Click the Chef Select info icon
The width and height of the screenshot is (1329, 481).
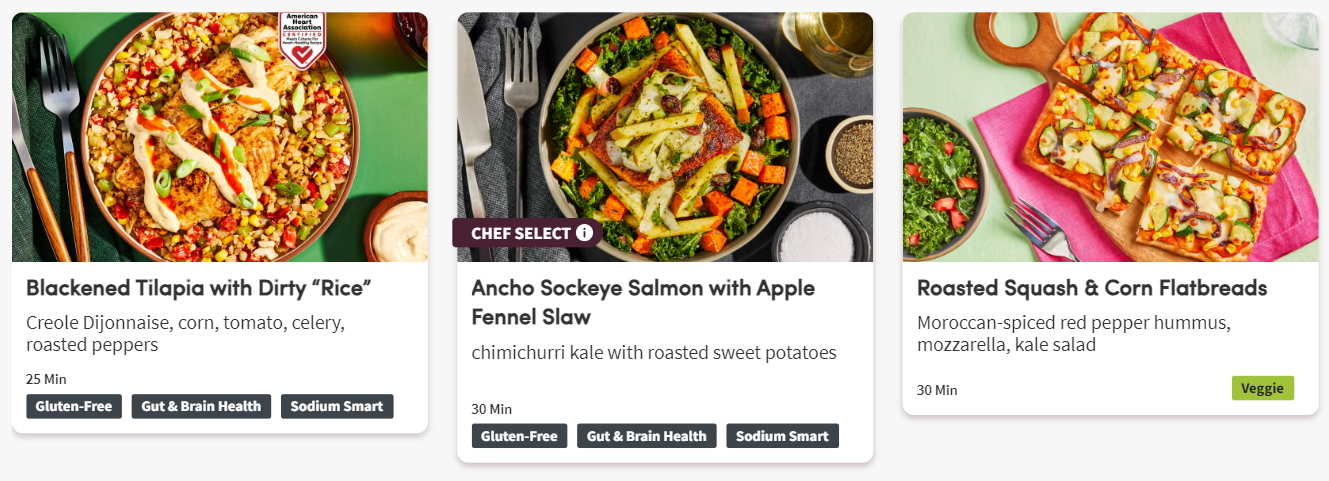[x=585, y=233]
